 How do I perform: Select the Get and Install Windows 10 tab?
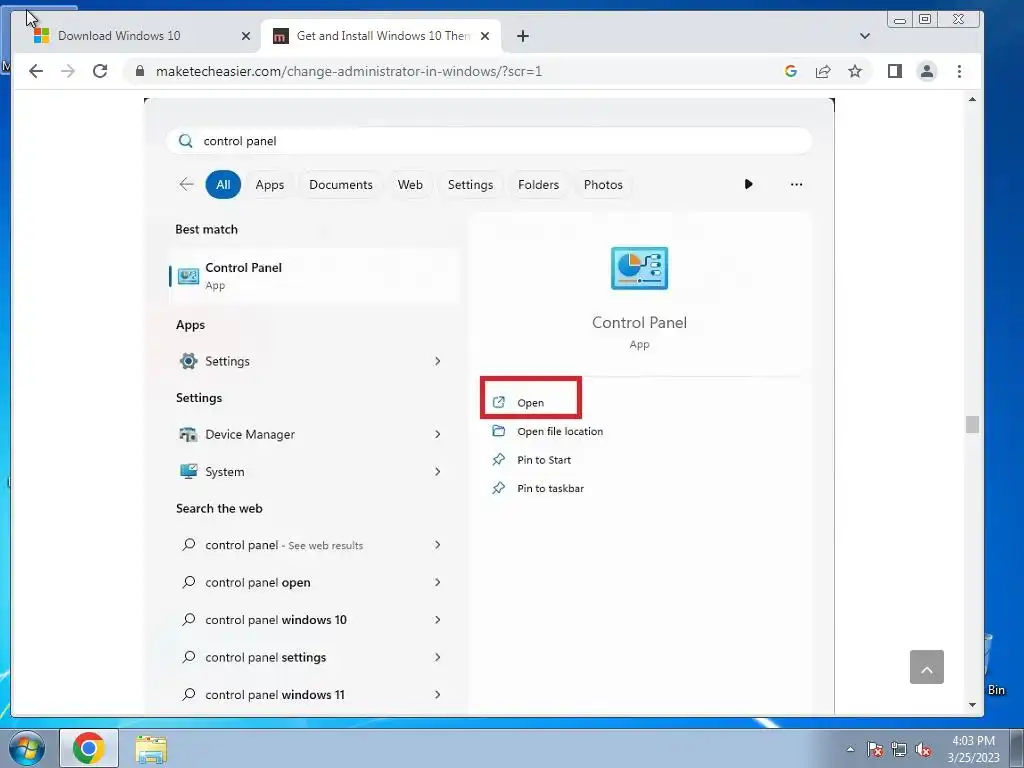381,36
